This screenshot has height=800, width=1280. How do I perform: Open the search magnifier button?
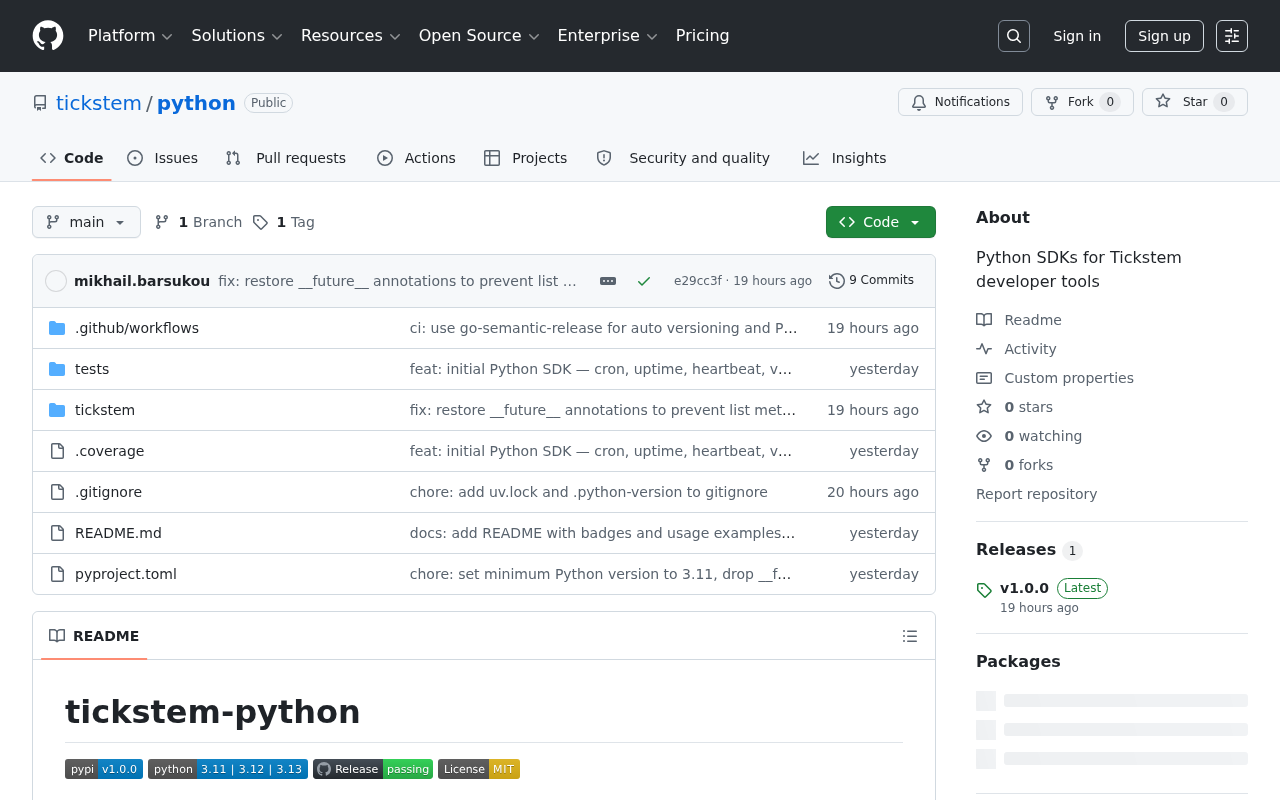click(1014, 36)
